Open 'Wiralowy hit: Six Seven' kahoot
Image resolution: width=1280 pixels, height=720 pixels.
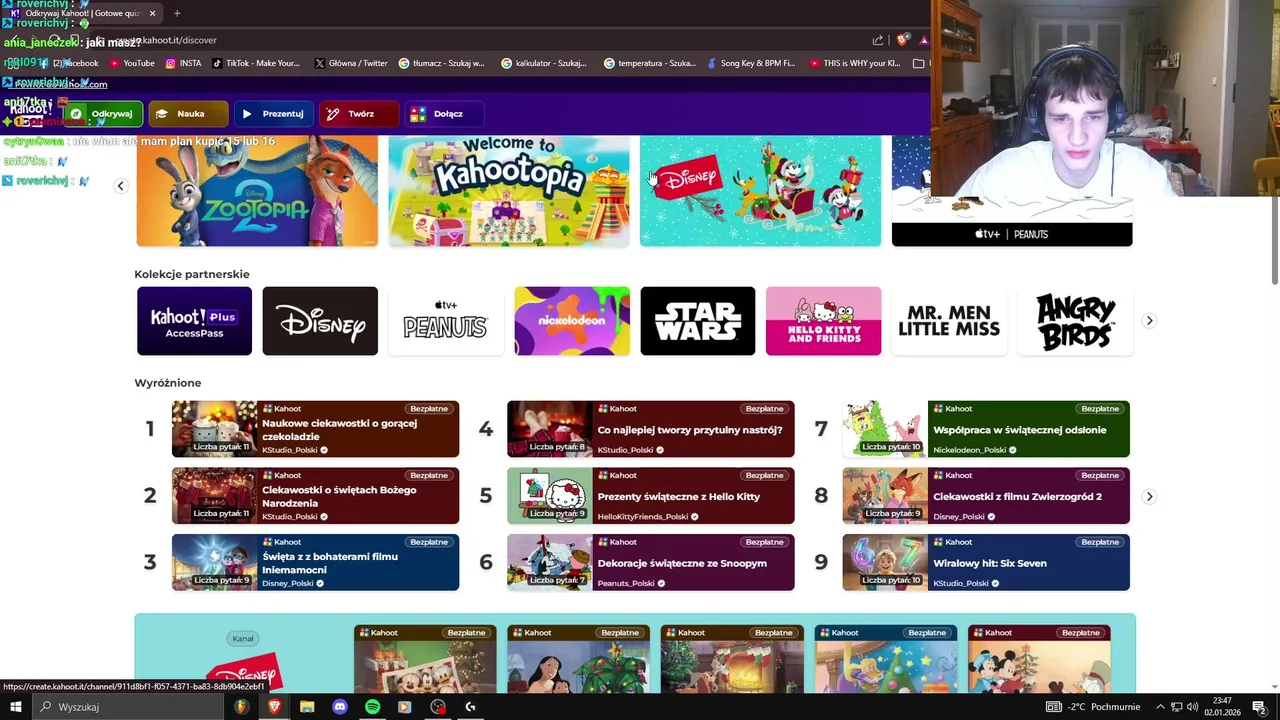pos(986,562)
